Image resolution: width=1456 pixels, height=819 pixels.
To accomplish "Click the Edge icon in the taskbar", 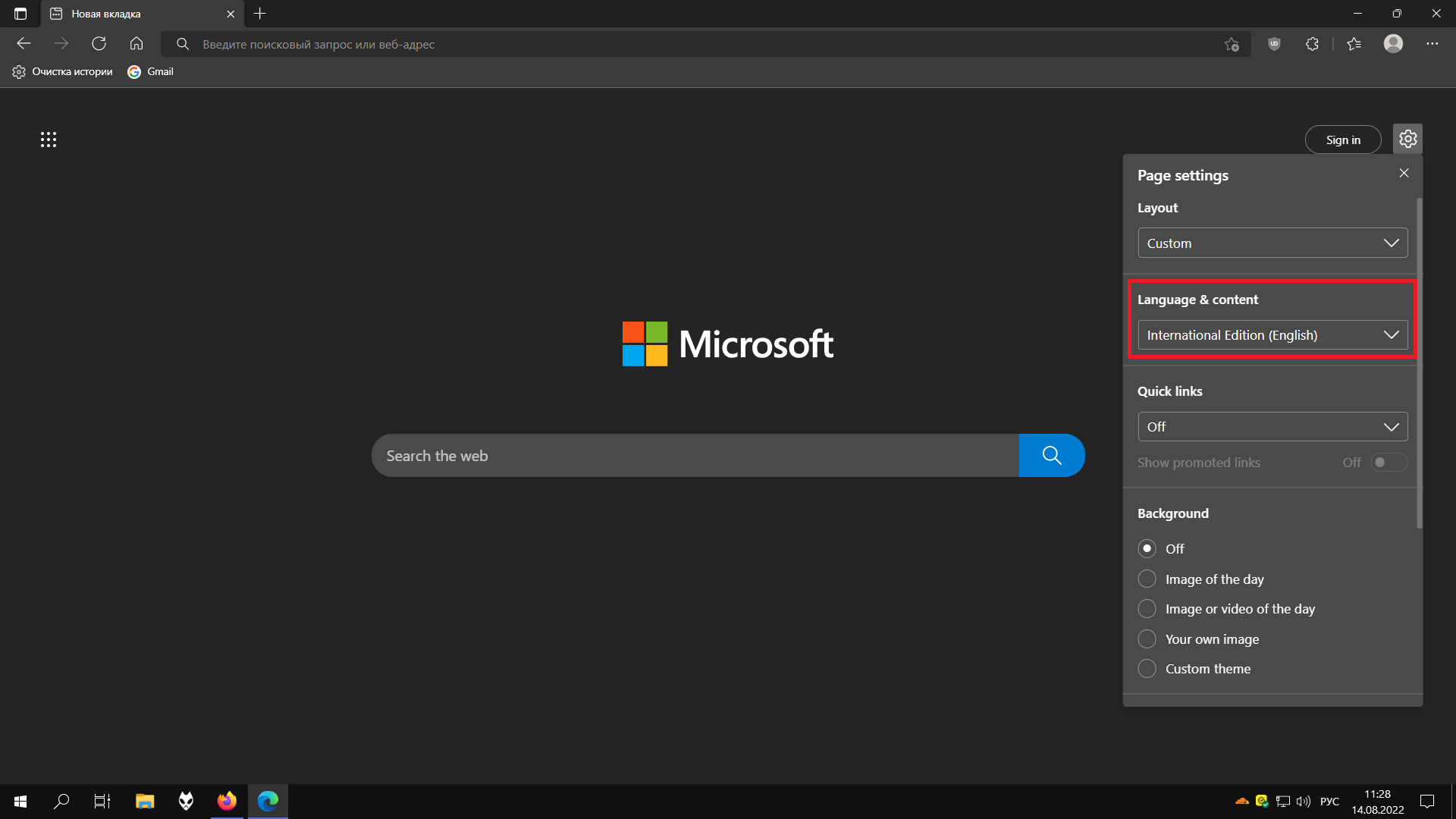I will point(268,802).
